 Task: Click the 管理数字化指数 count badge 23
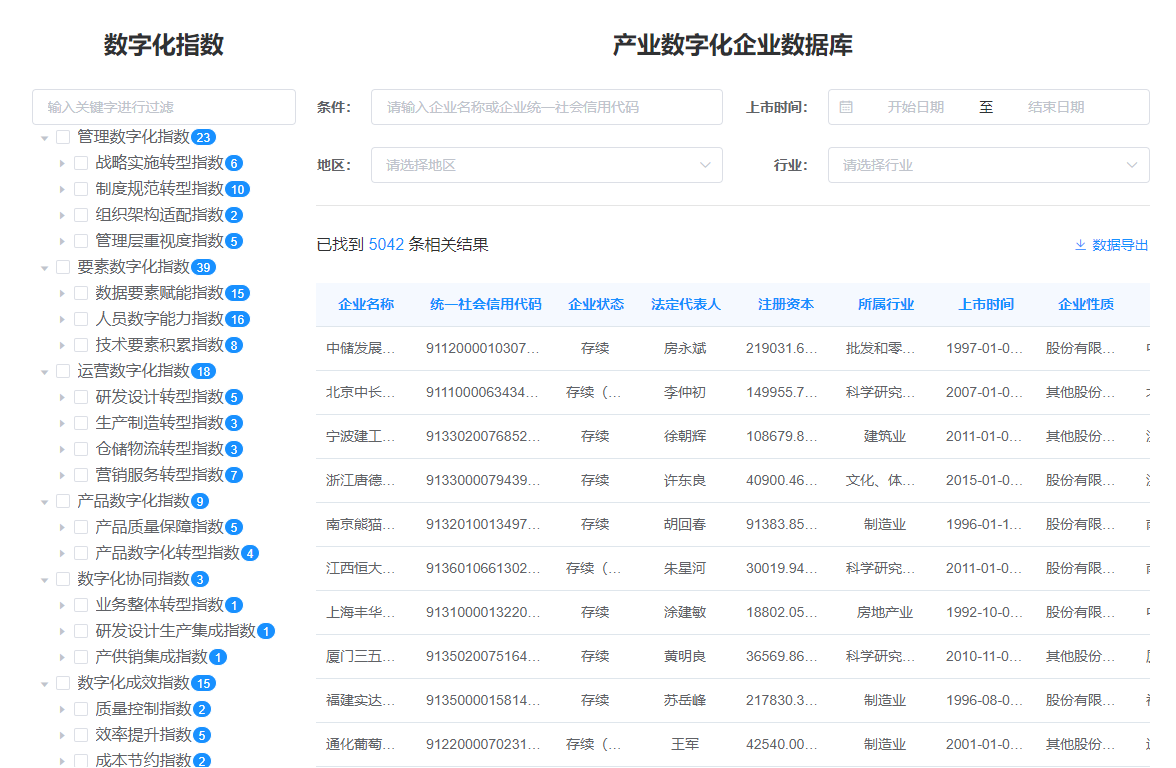click(204, 137)
